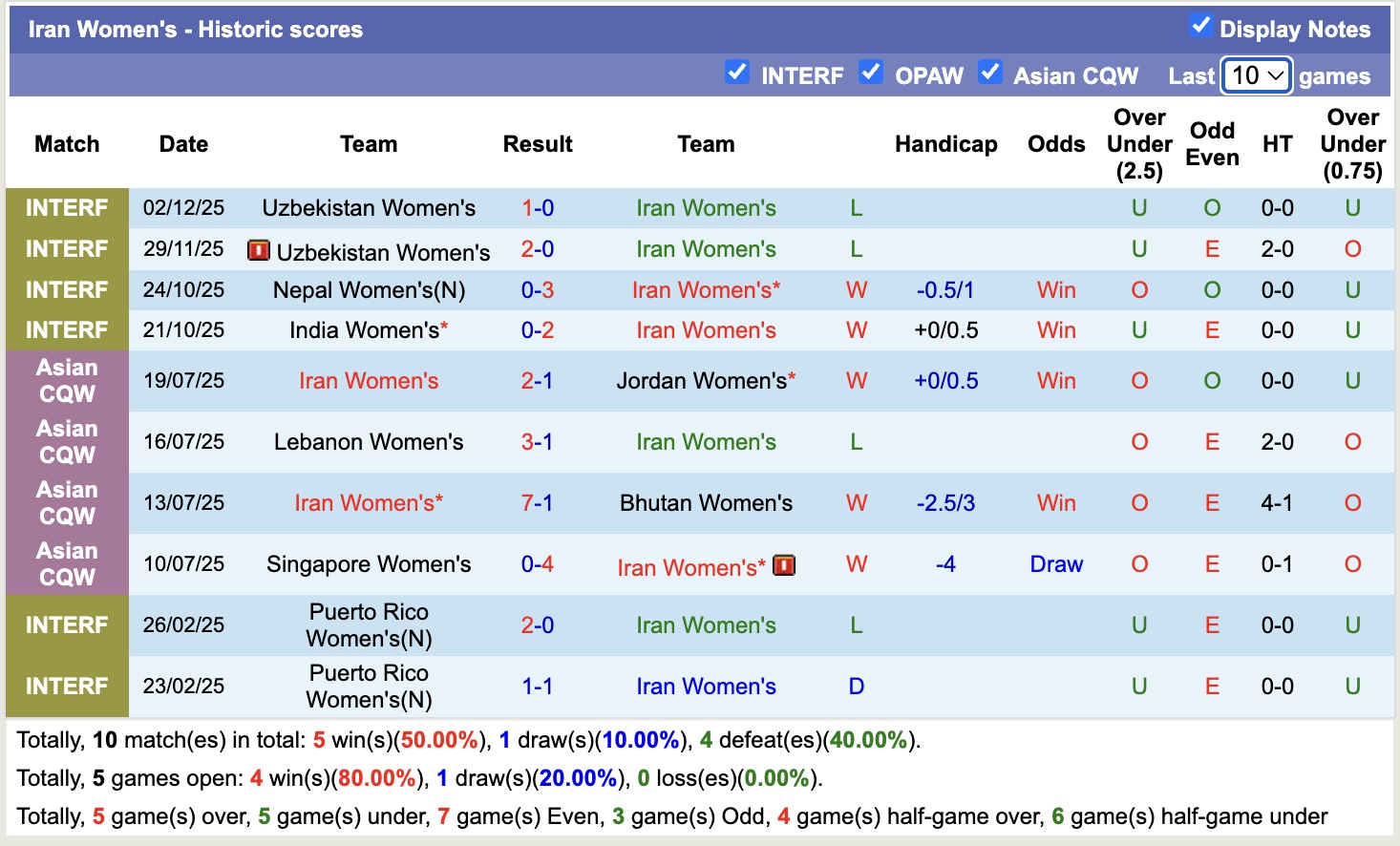Uncheck the Display Notes checkbox
Viewport: 1400px width, 846px height.
point(1201,26)
